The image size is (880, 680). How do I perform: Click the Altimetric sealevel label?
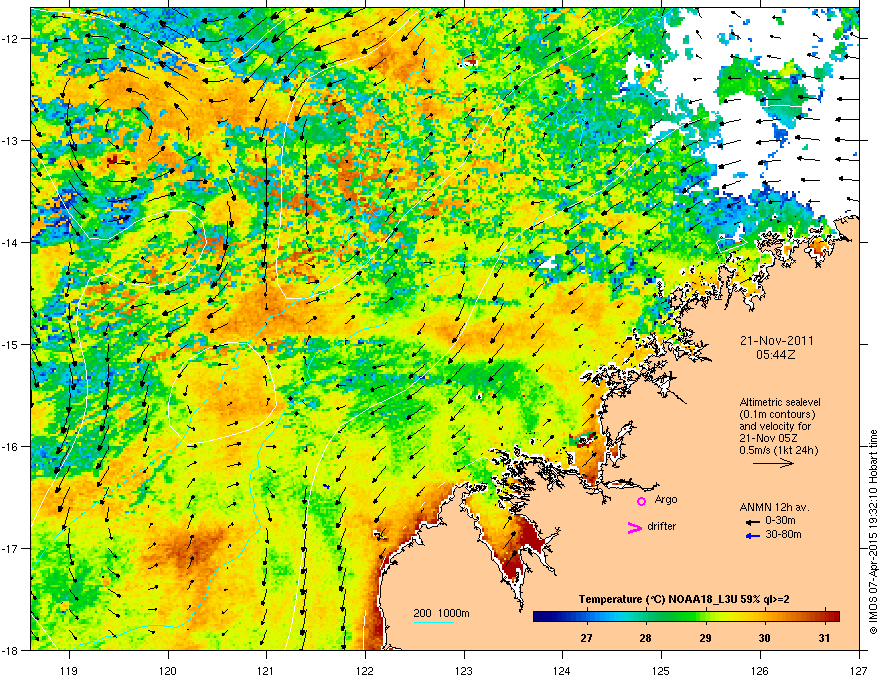tap(780, 402)
